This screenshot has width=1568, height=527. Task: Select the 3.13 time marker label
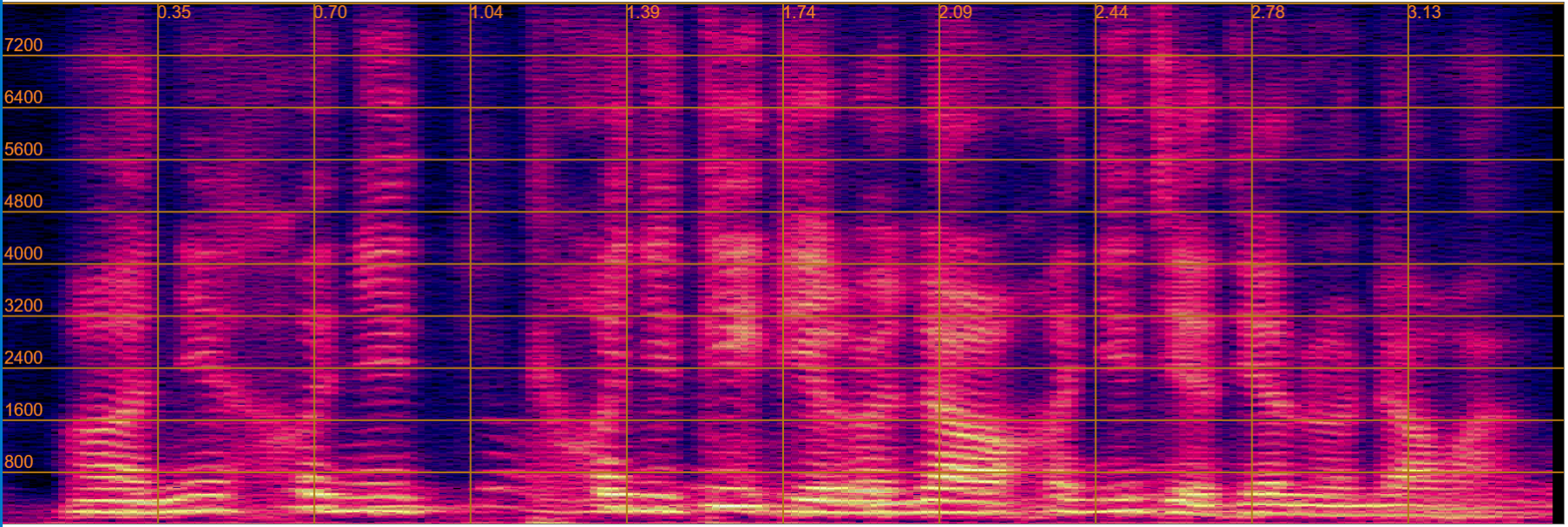click(1424, 12)
